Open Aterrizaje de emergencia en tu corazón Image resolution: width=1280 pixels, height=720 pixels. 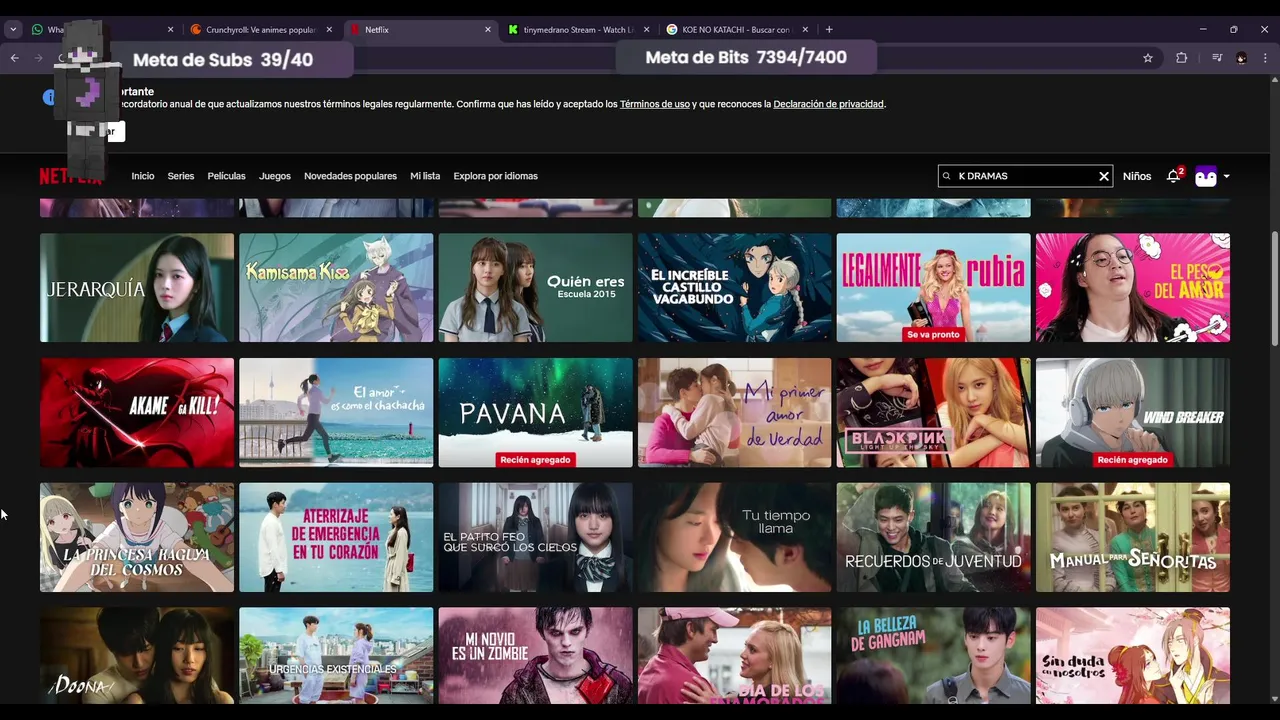pos(336,537)
